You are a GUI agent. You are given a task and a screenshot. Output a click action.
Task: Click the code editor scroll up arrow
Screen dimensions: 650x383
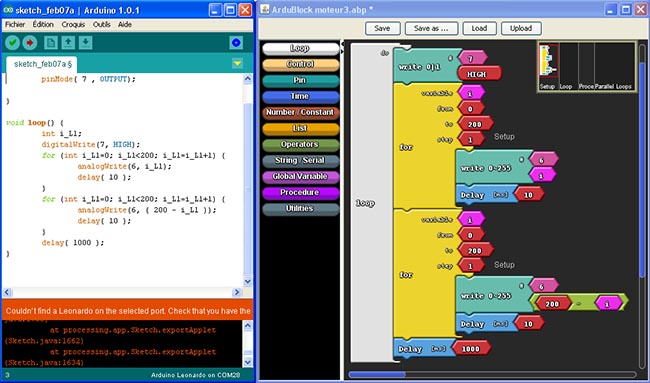coord(247,79)
